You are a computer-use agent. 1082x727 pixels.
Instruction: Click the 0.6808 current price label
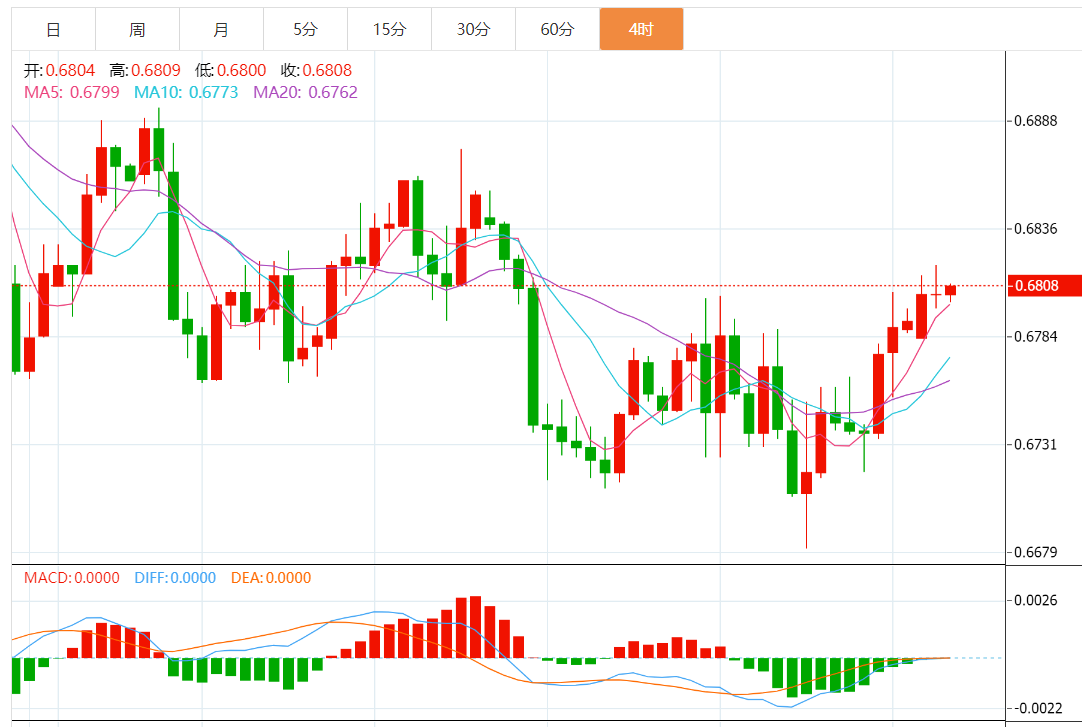(x=1044, y=286)
